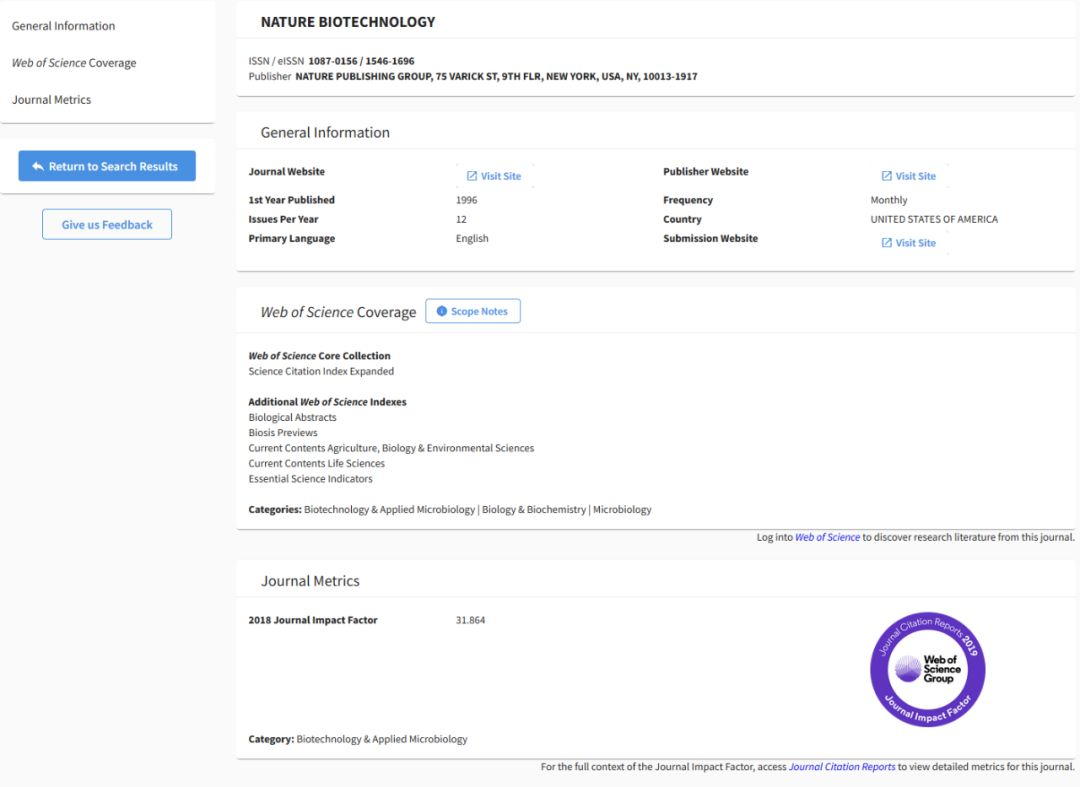1080x787 pixels.
Task: Open Visit Site link for Submission Website
Action: [x=908, y=243]
